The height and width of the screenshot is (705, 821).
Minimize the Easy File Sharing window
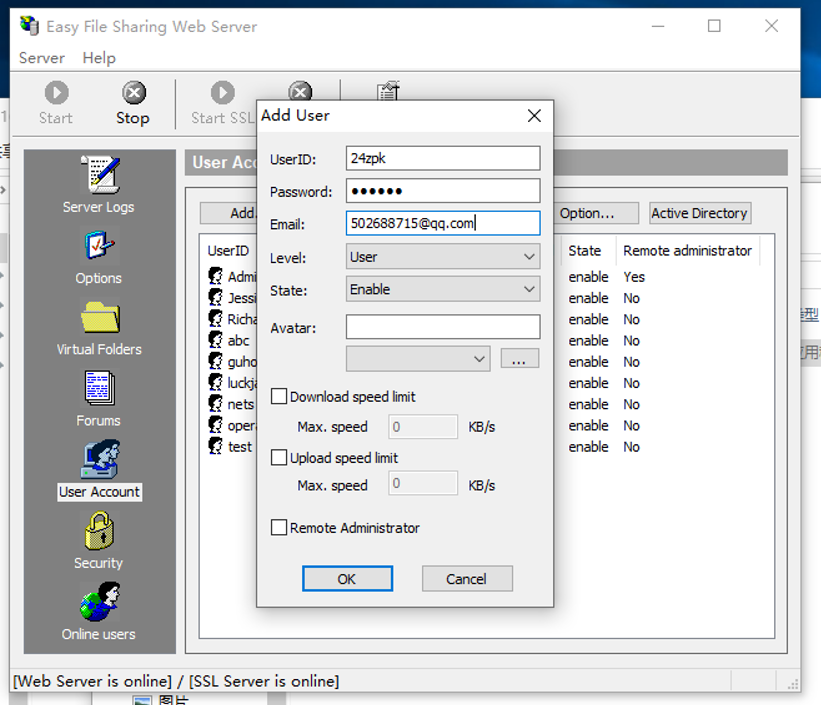pyautogui.click(x=658, y=26)
